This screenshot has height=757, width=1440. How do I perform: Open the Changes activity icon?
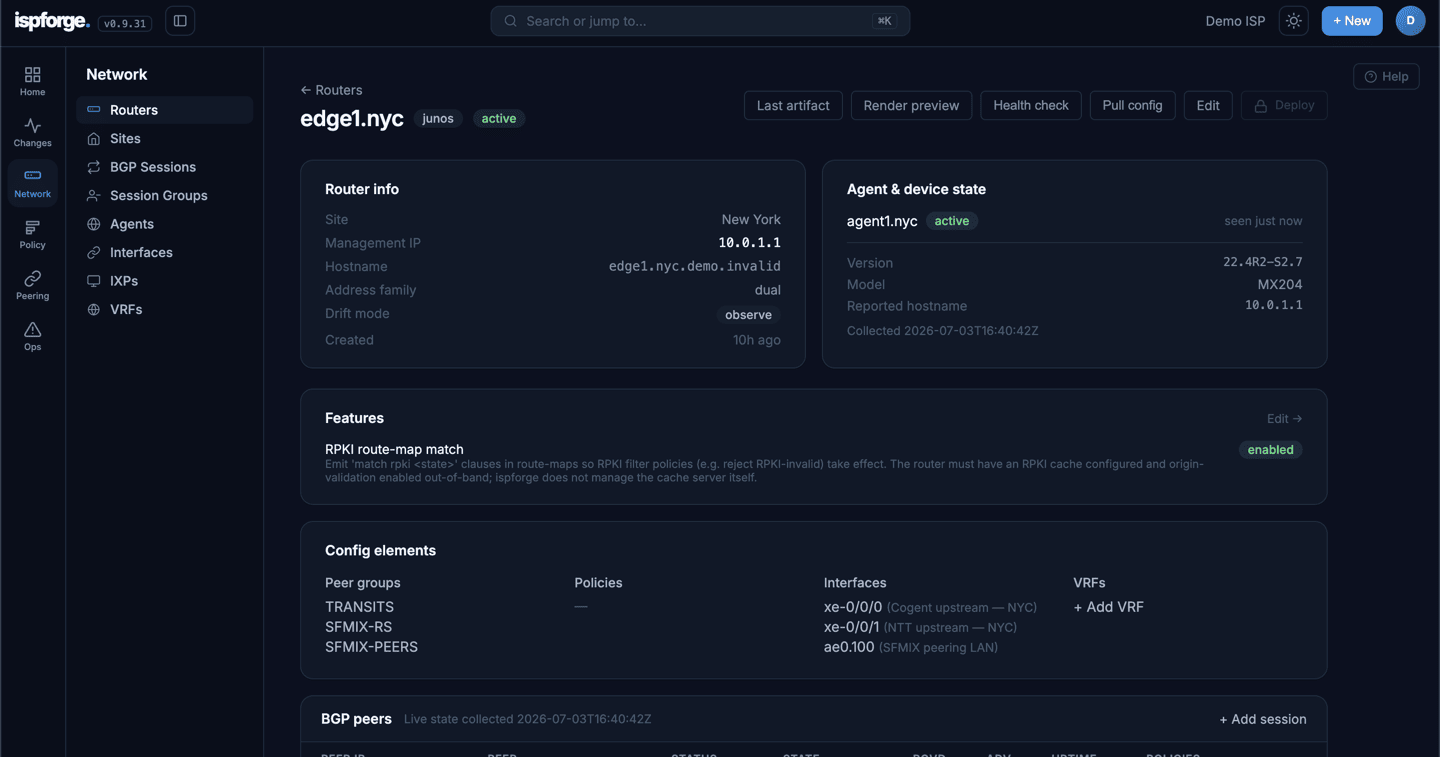coord(32,132)
